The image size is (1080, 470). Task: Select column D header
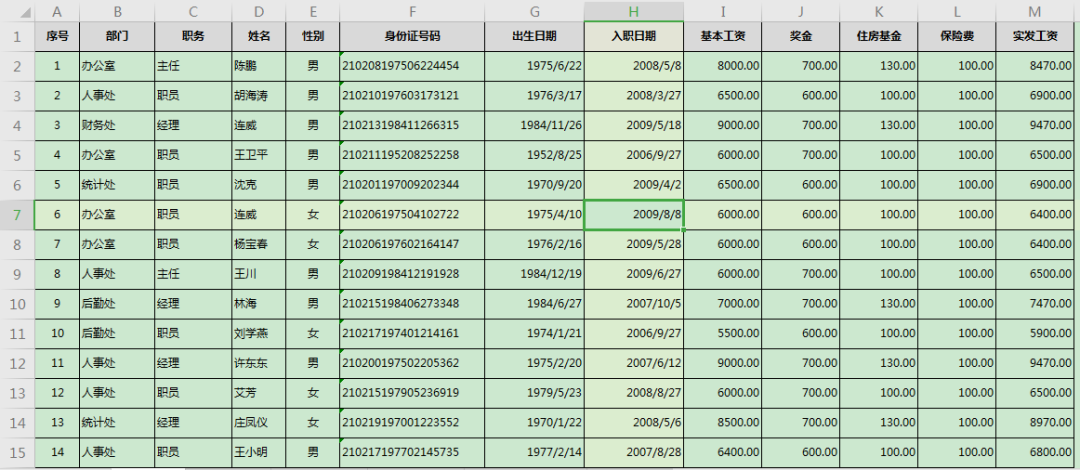[259, 11]
